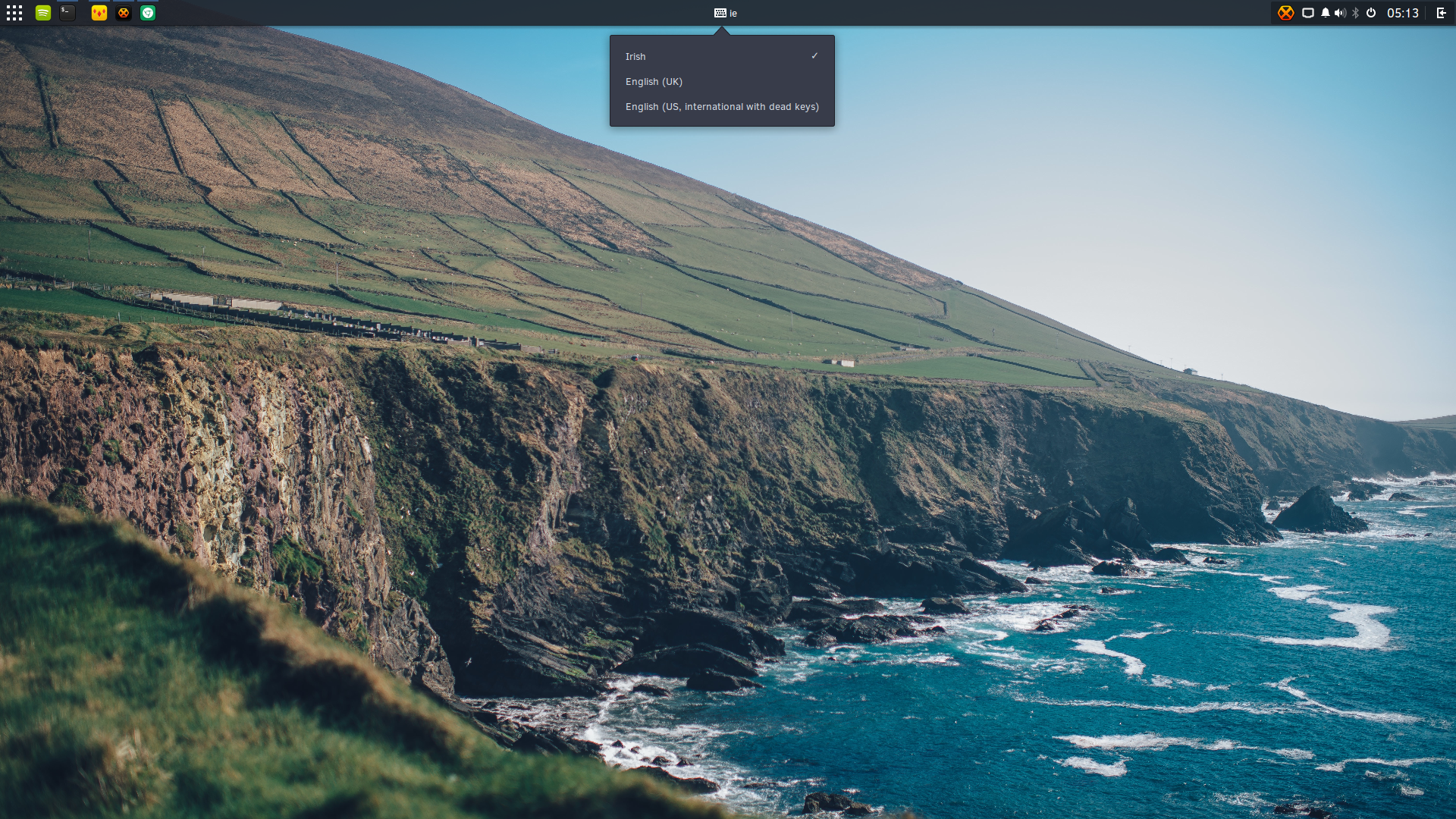Viewport: 1456px width, 819px height.
Task: Toggle the keyboard layout indicator 'ie'
Action: (726, 13)
